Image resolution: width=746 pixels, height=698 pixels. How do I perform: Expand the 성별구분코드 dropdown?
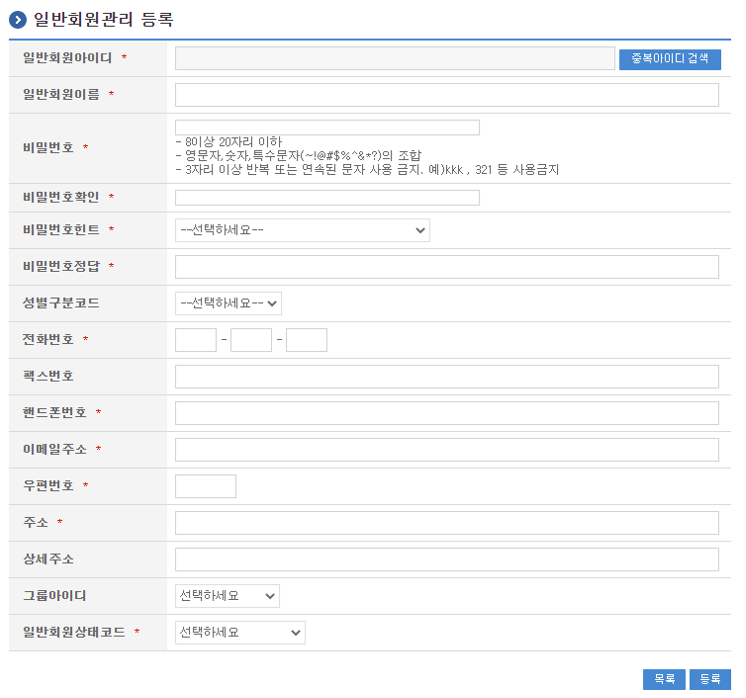228,303
